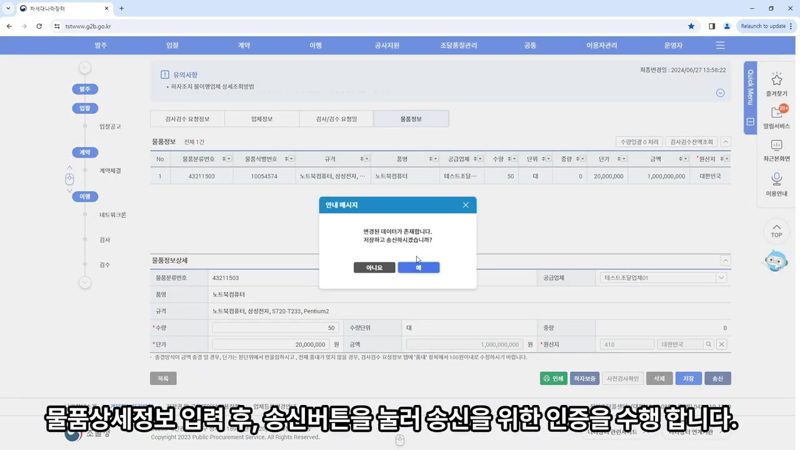Click the blue 저장 save button
Viewport: 800px width, 450px height.
tap(688, 379)
